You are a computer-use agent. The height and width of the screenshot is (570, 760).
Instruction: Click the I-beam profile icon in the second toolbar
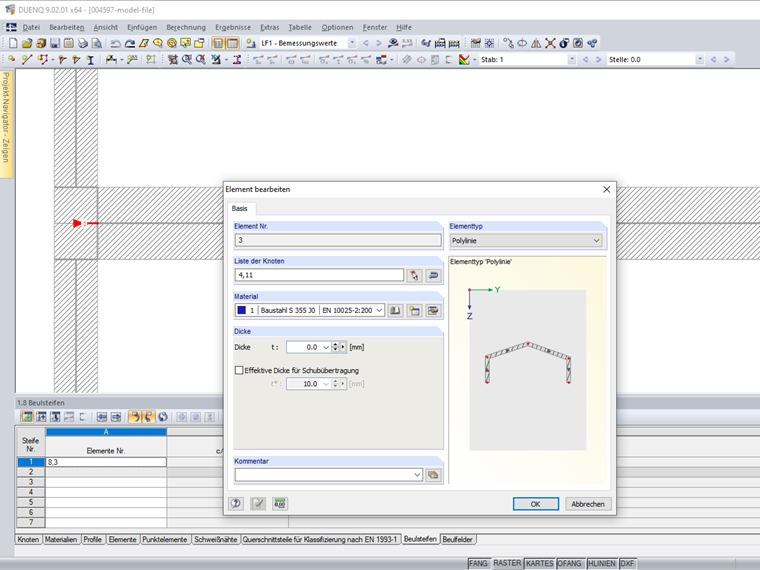90,60
